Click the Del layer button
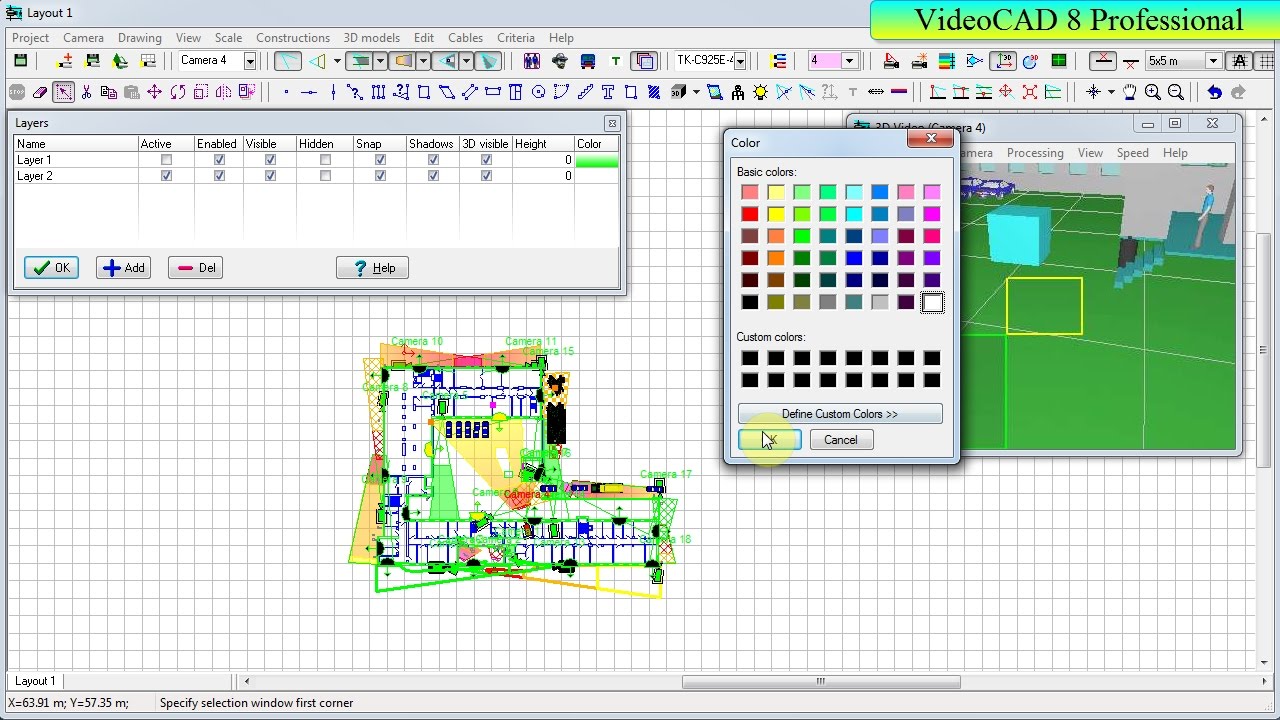Image resolution: width=1280 pixels, height=720 pixels. coord(195,268)
